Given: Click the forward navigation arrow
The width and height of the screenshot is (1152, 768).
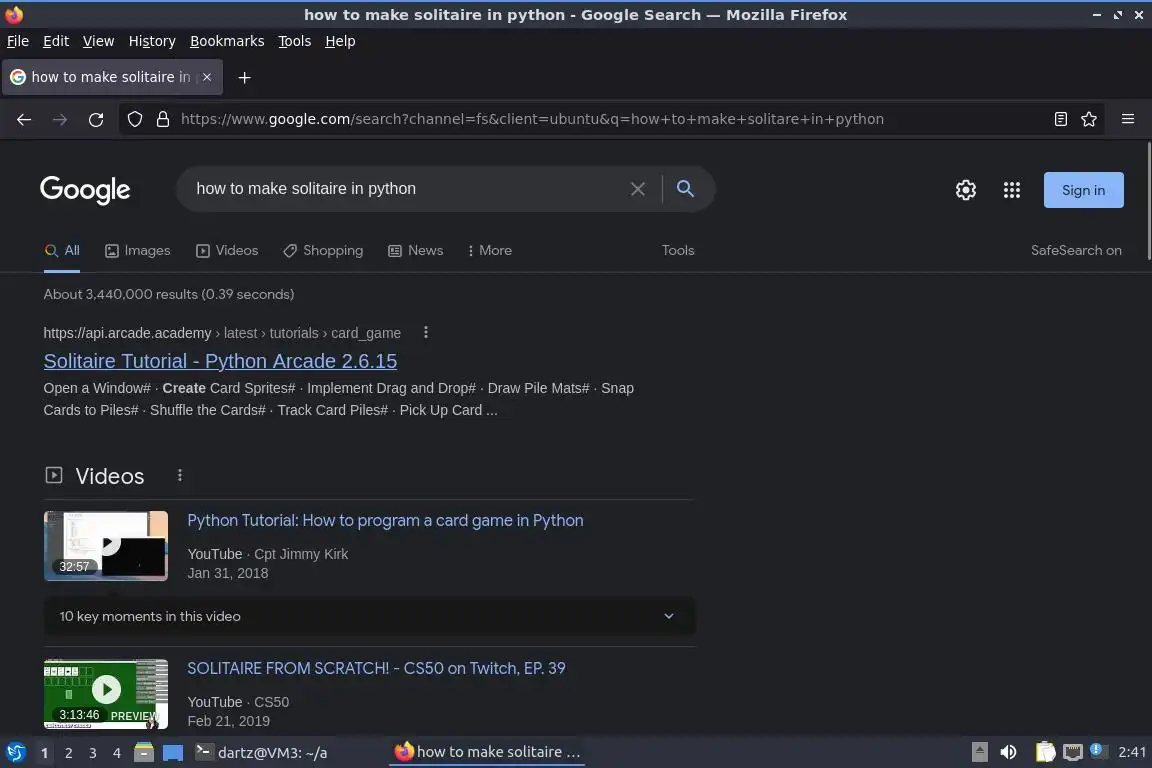Looking at the screenshot, I should click(x=60, y=119).
